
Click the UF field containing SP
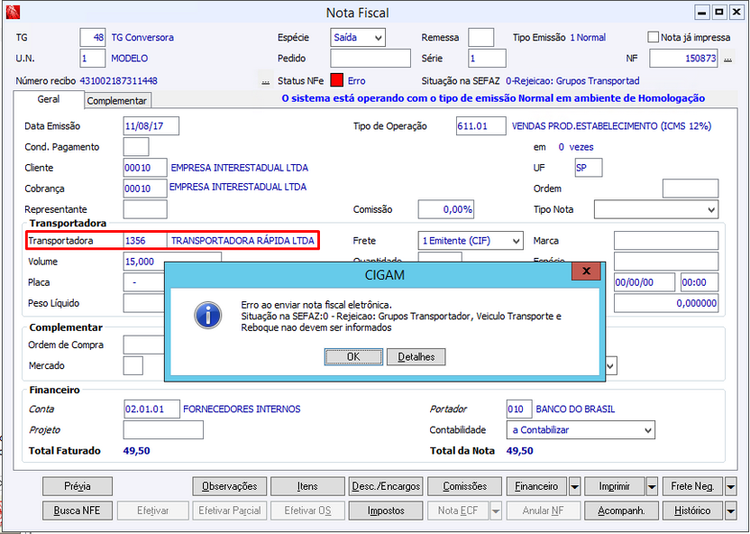coord(588,168)
